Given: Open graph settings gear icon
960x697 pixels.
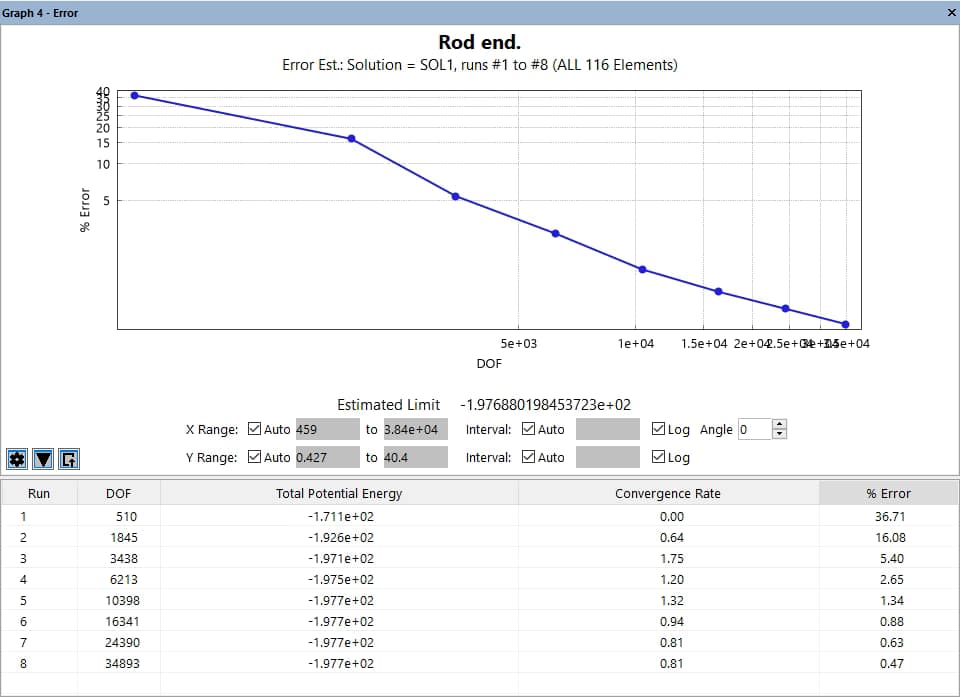Looking at the screenshot, I should pos(16,459).
